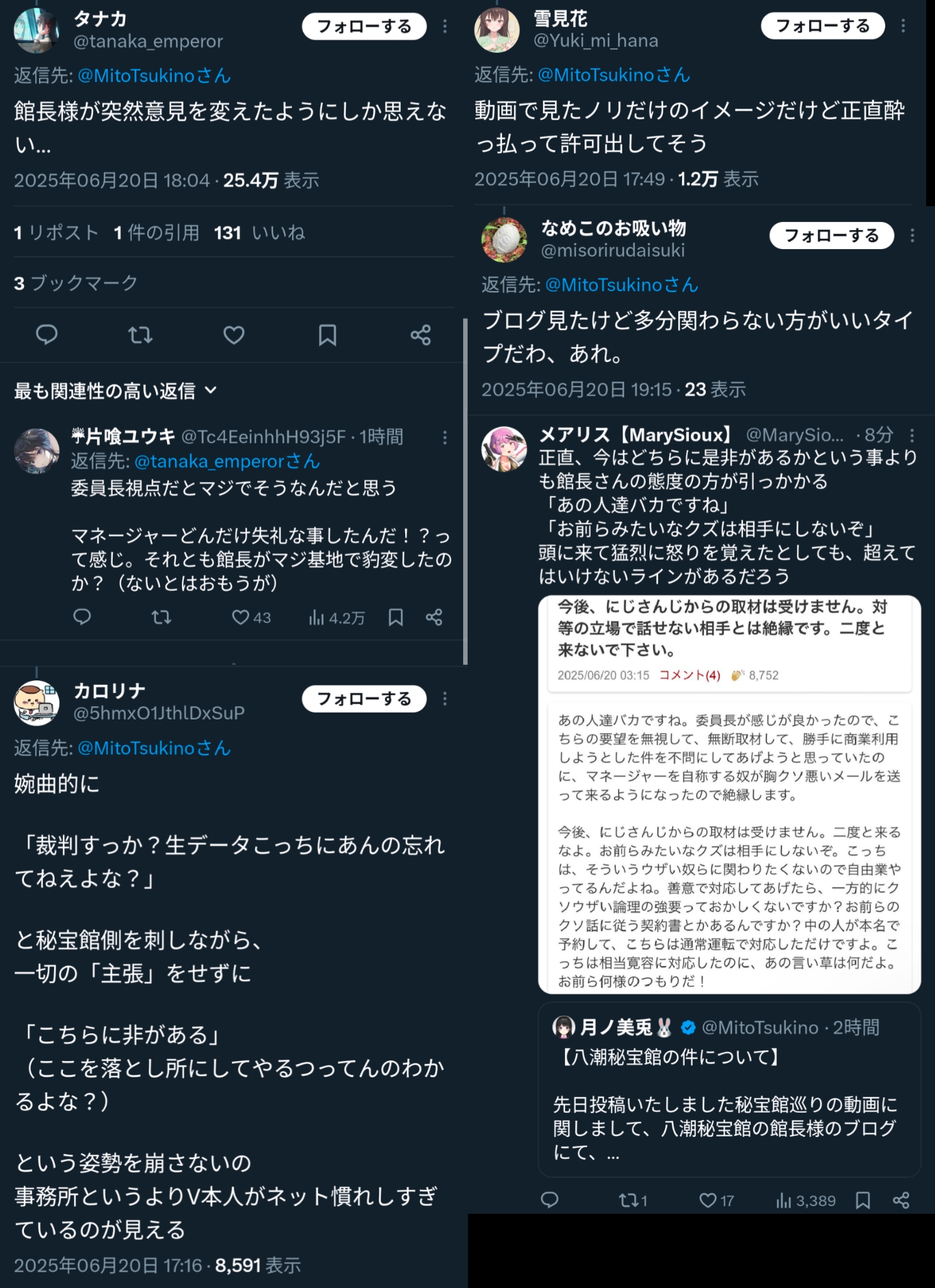Expand the 最も関連性の高い返信 sort dropdown

click(116, 391)
